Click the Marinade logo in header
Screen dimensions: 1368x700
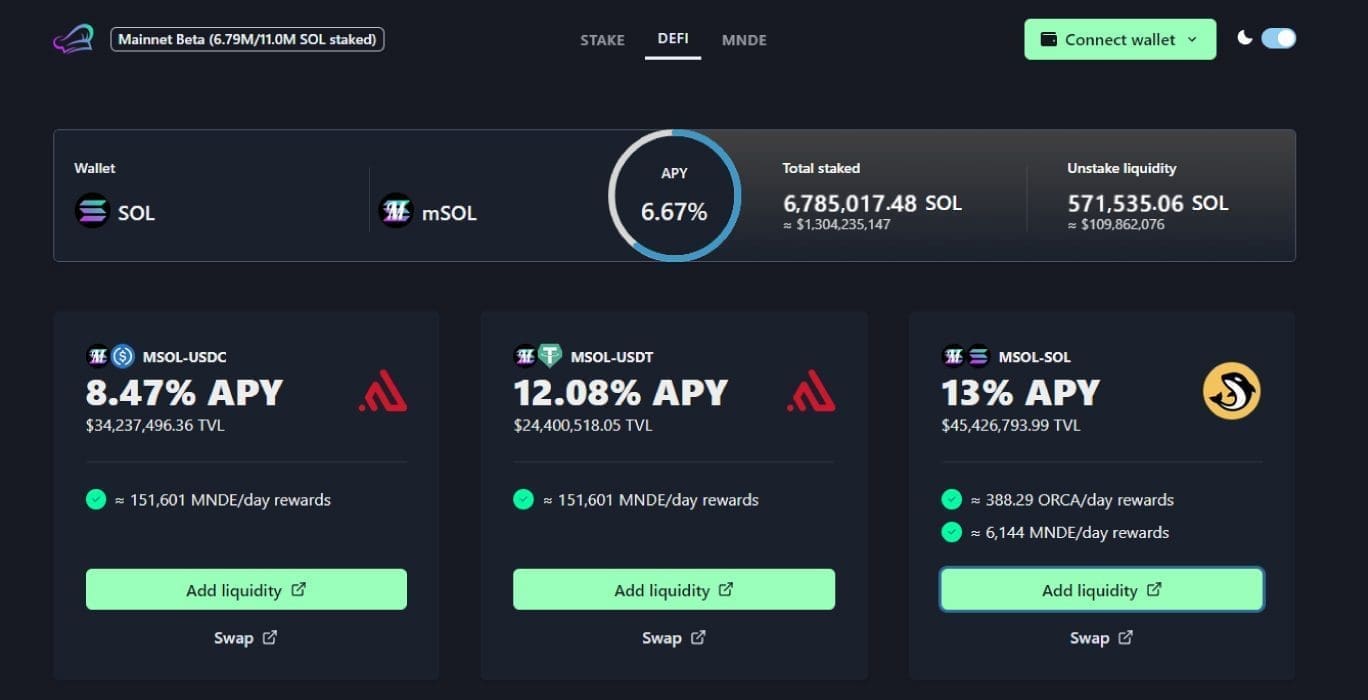(73, 40)
